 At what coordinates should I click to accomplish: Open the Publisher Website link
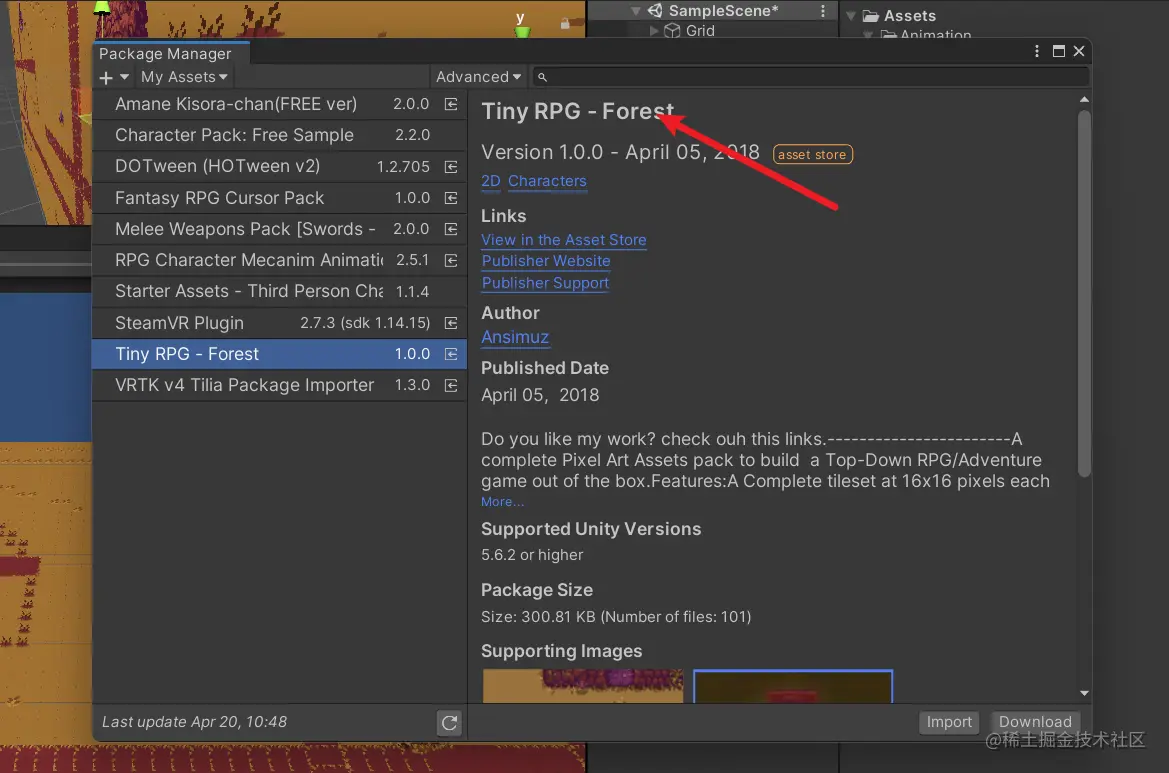pos(546,261)
